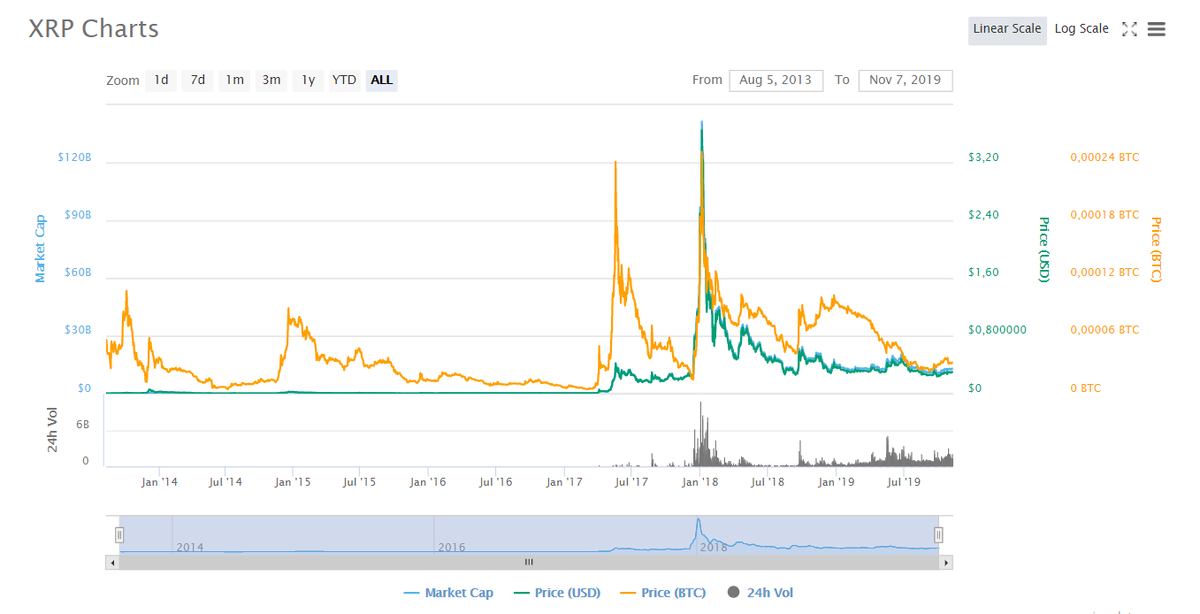Click the right navigator scrollbar arrow
Viewport: 1200px width, 614px height.
[946, 562]
